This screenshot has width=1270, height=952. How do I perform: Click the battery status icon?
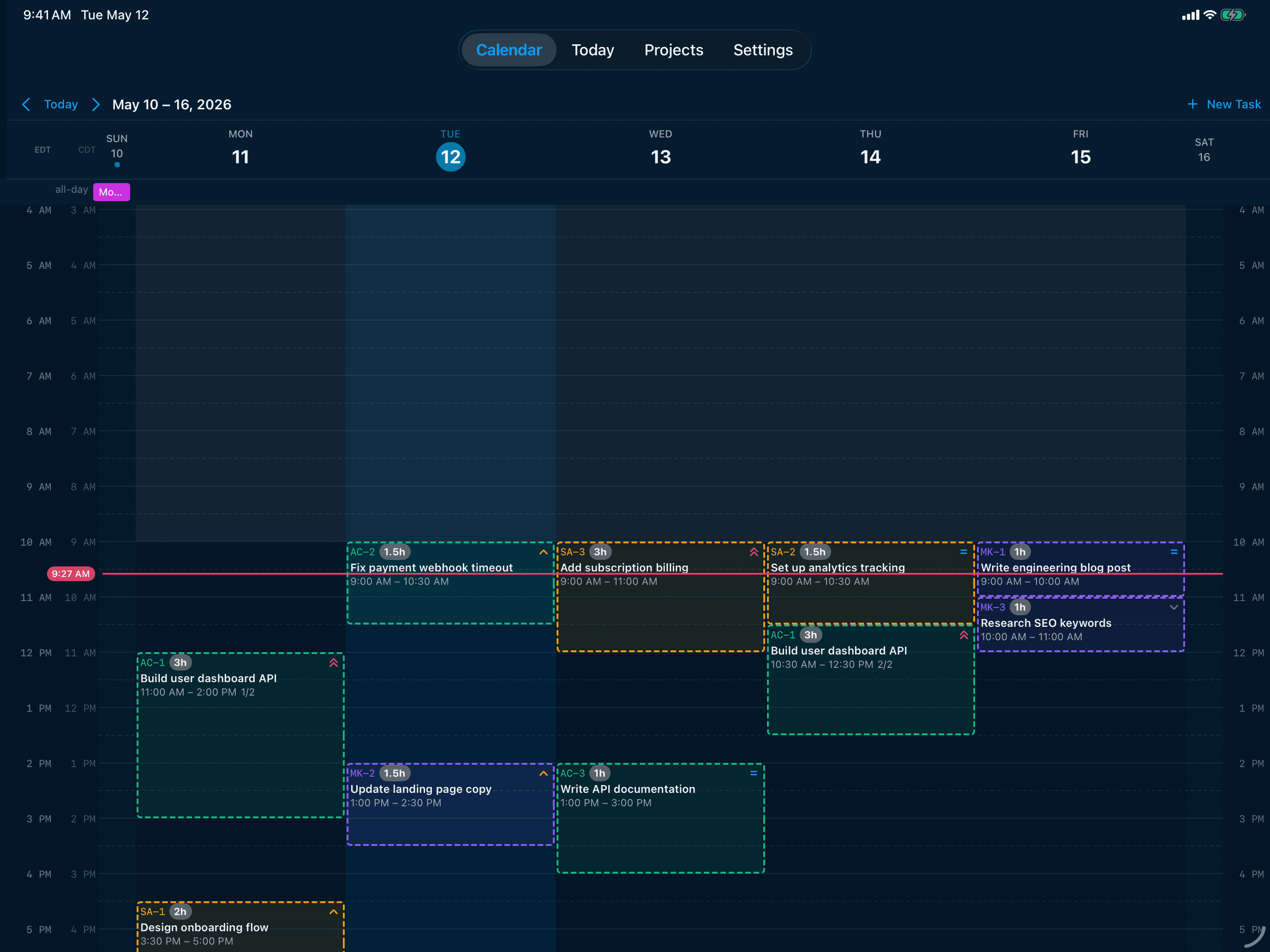click(x=1232, y=15)
